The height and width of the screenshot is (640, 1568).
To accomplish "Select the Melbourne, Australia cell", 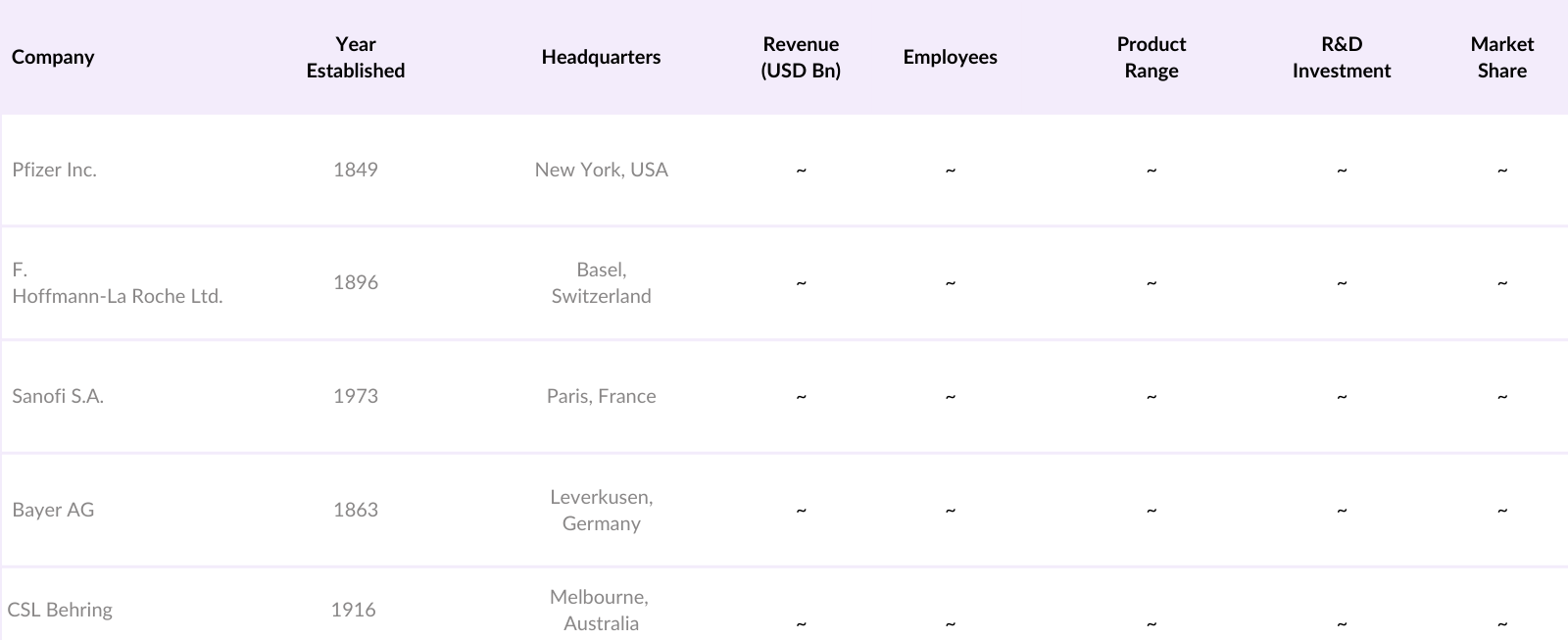I will pyautogui.click(x=600, y=610).
